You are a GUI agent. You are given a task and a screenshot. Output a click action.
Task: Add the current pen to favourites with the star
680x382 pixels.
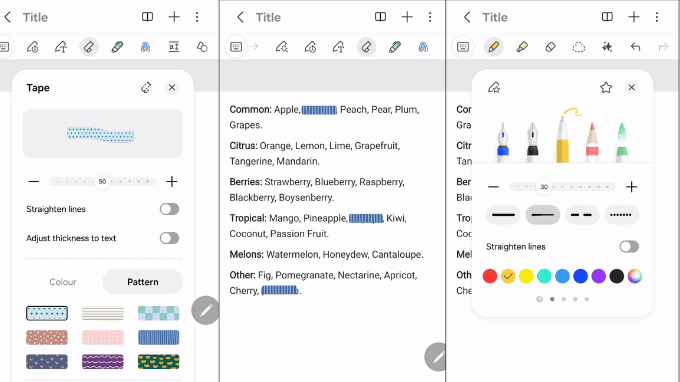[606, 88]
